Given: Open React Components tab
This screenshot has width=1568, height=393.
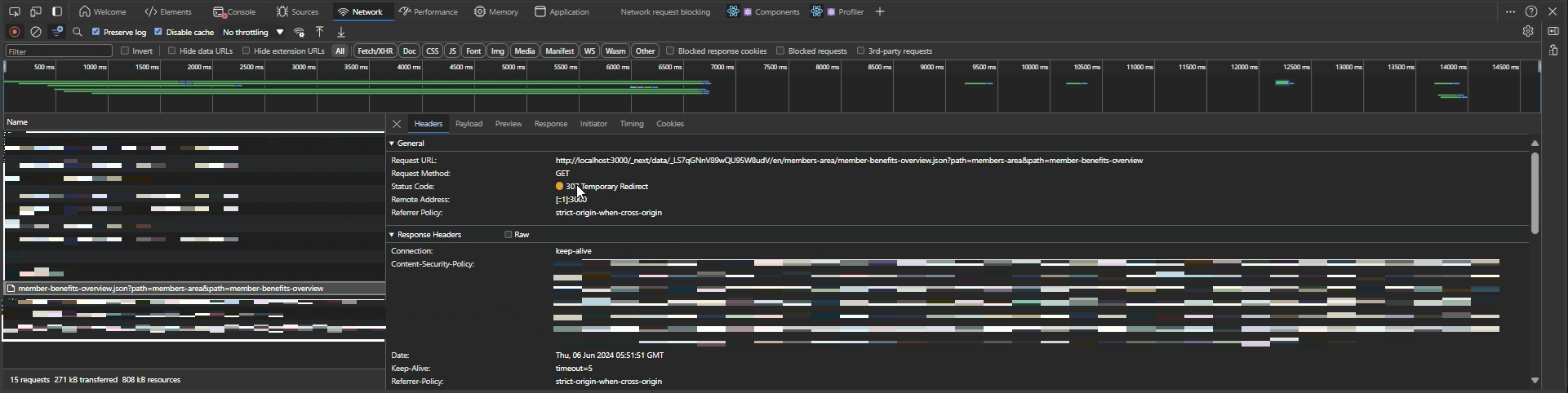Looking at the screenshot, I should coord(764,11).
